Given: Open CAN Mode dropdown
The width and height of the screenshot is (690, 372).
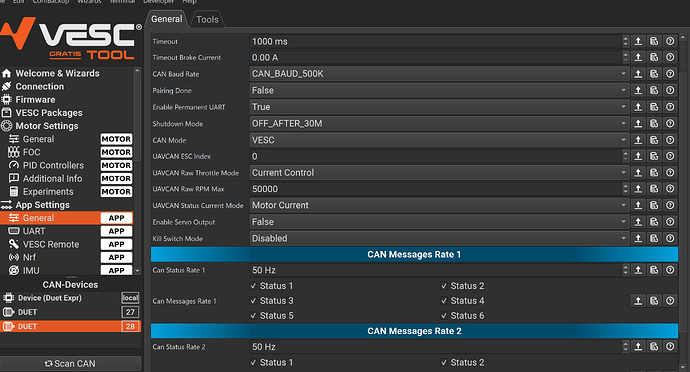Looking at the screenshot, I should pyautogui.click(x=439, y=140).
